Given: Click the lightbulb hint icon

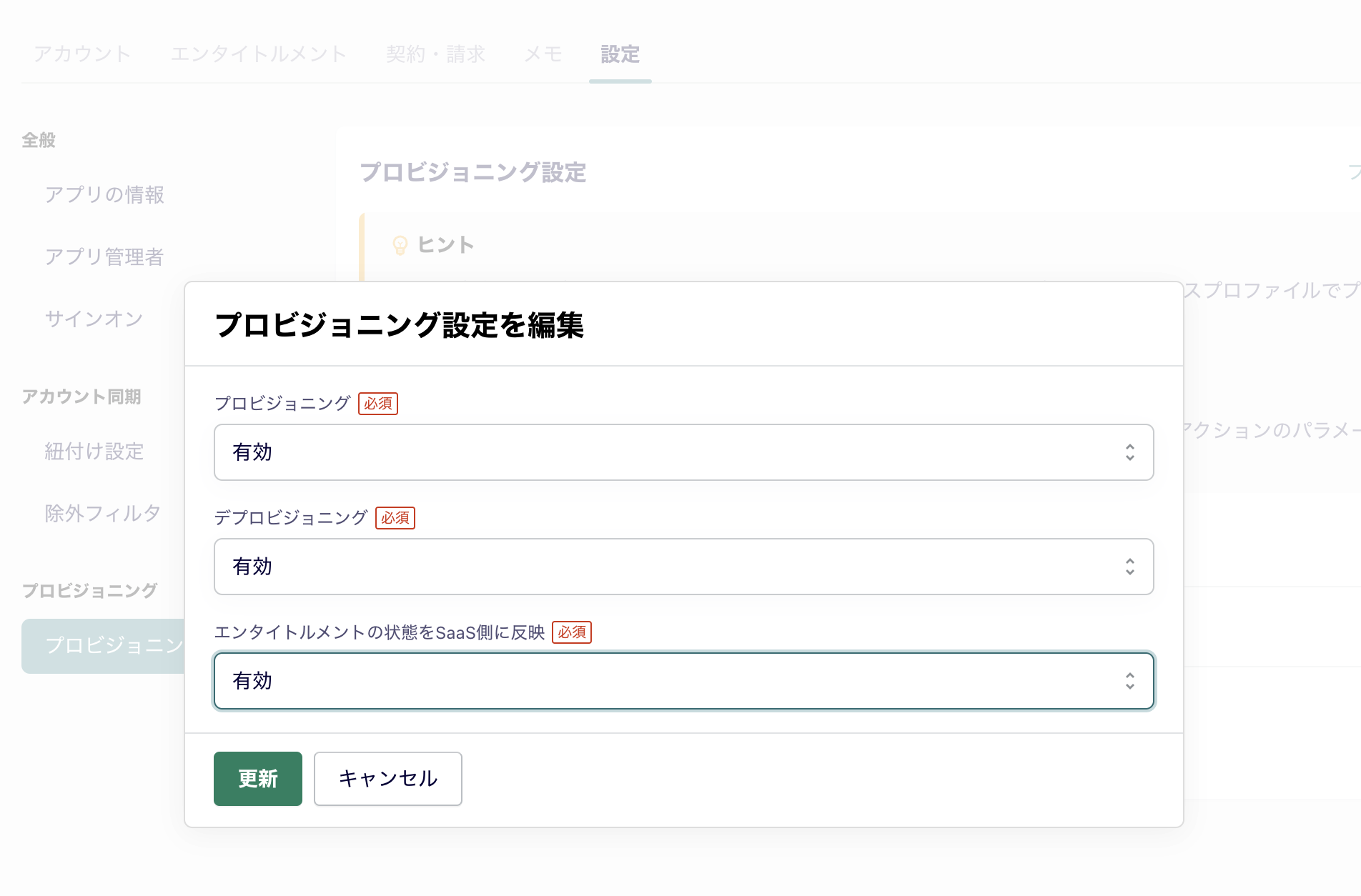Looking at the screenshot, I should tap(400, 245).
